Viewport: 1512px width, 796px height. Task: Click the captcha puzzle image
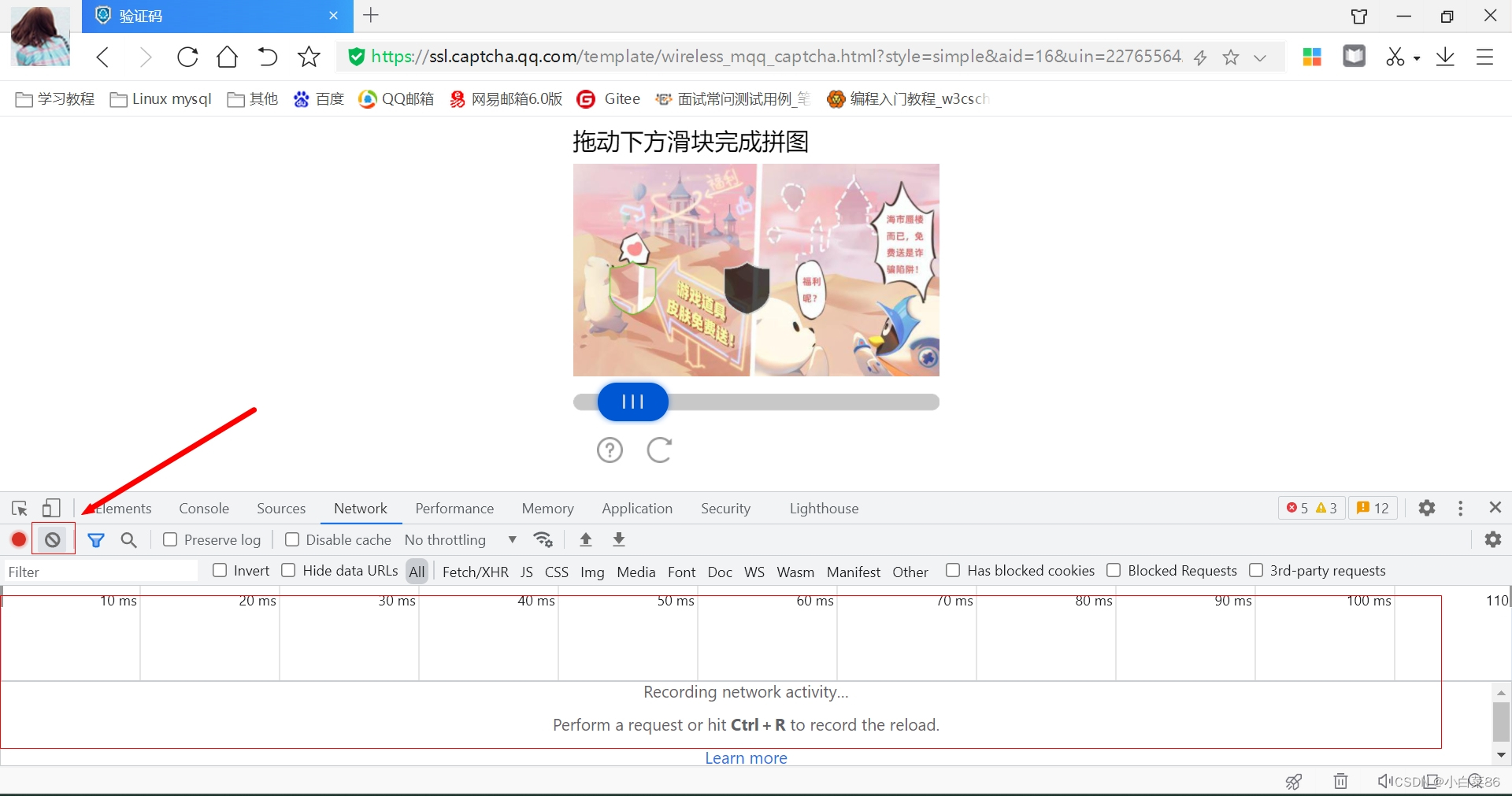(x=756, y=270)
